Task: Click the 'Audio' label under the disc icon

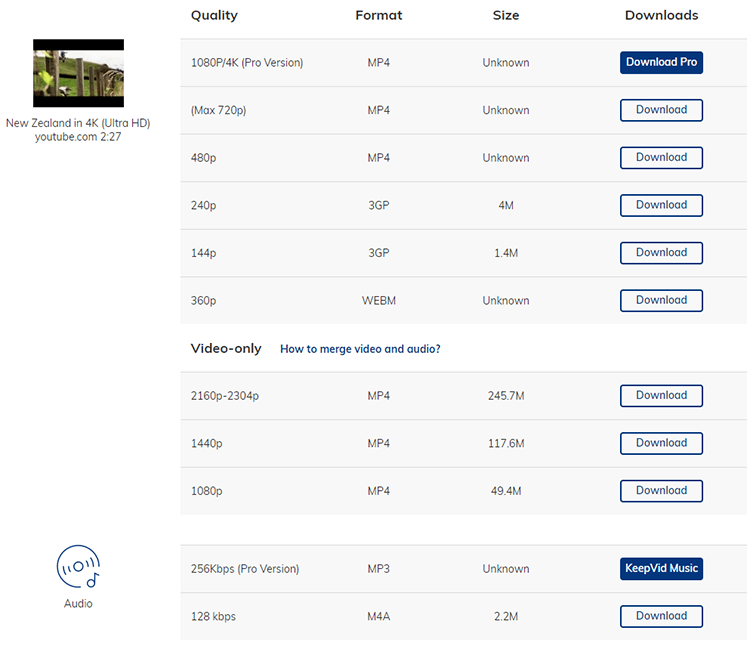Action: coord(78,604)
